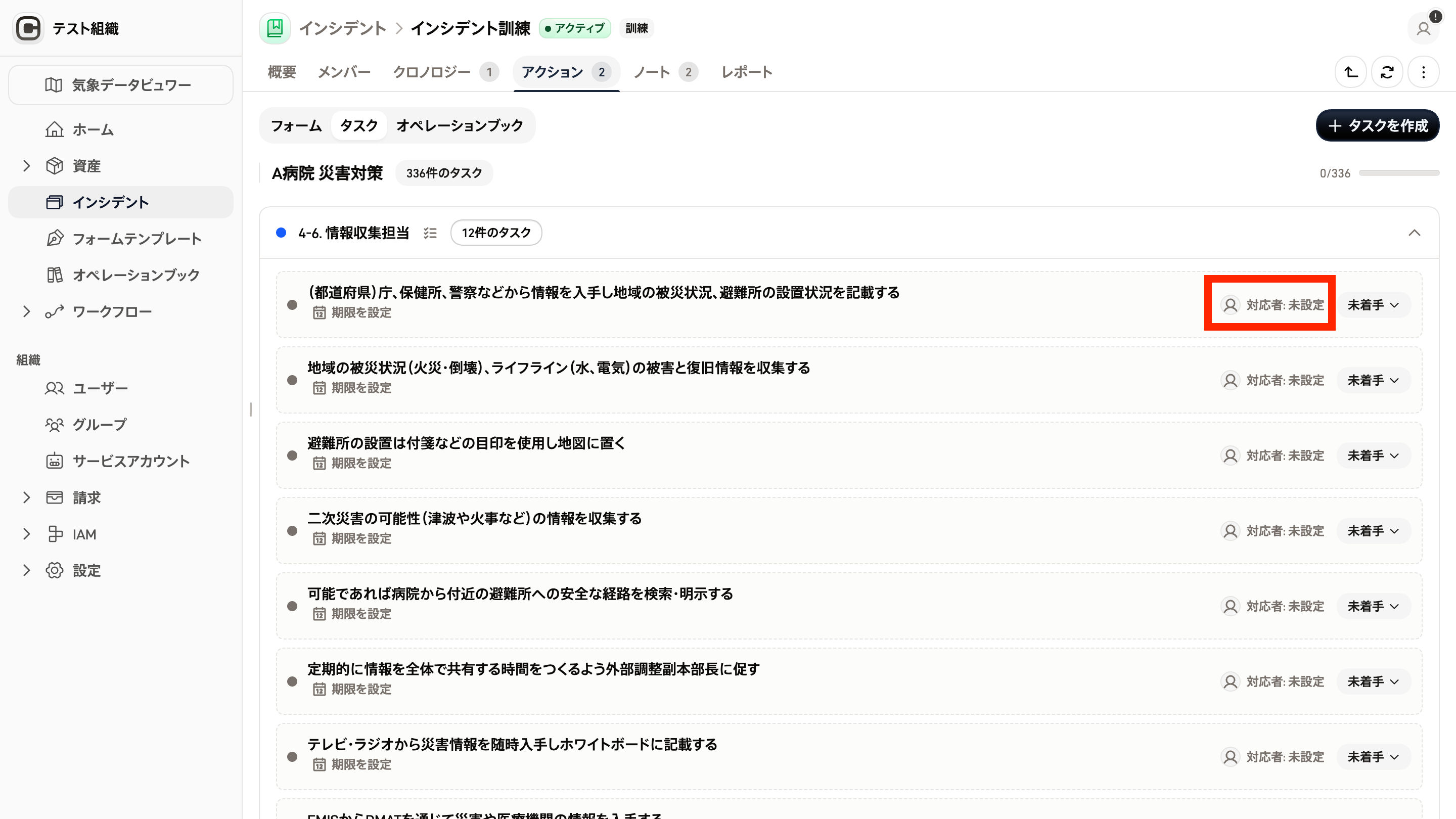Click the タスクを作成 button
This screenshot has height=819, width=1456.
click(1378, 125)
